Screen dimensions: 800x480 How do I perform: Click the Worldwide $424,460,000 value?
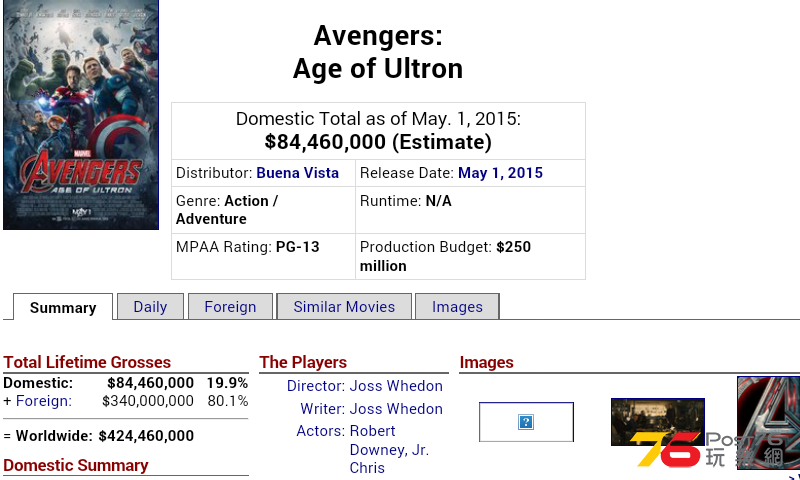(146, 436)
